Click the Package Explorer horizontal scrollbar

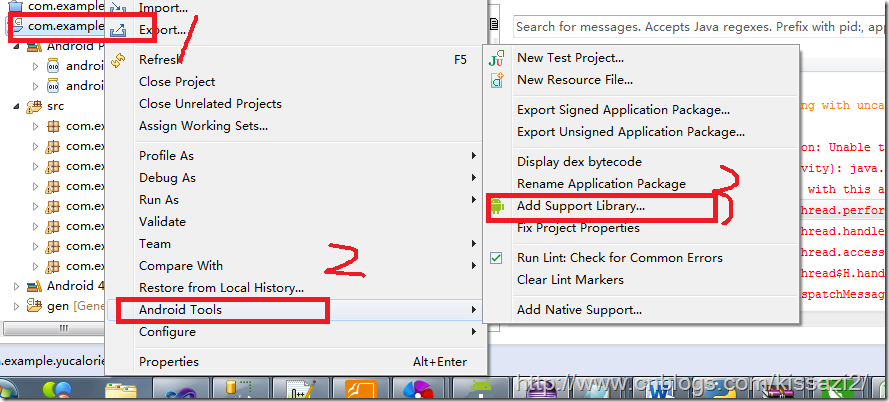click(x=54, y=328)
